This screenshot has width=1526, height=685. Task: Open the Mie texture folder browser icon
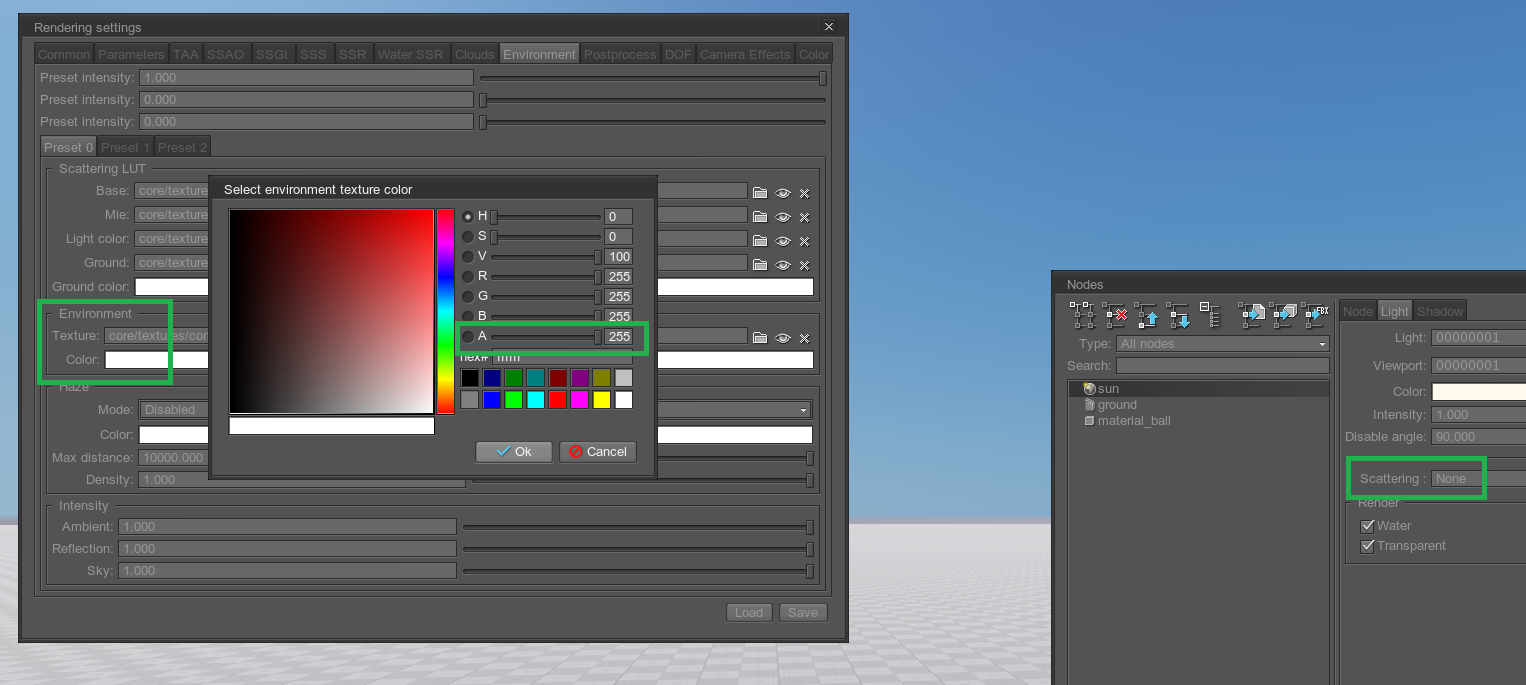tap(760, 217)
